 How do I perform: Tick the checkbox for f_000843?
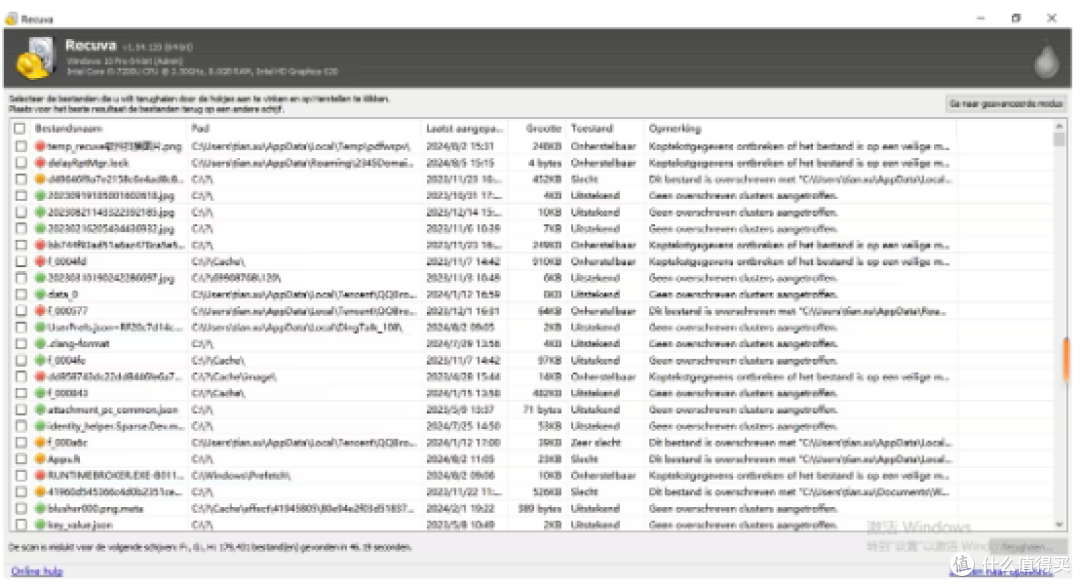pos(21,393)
